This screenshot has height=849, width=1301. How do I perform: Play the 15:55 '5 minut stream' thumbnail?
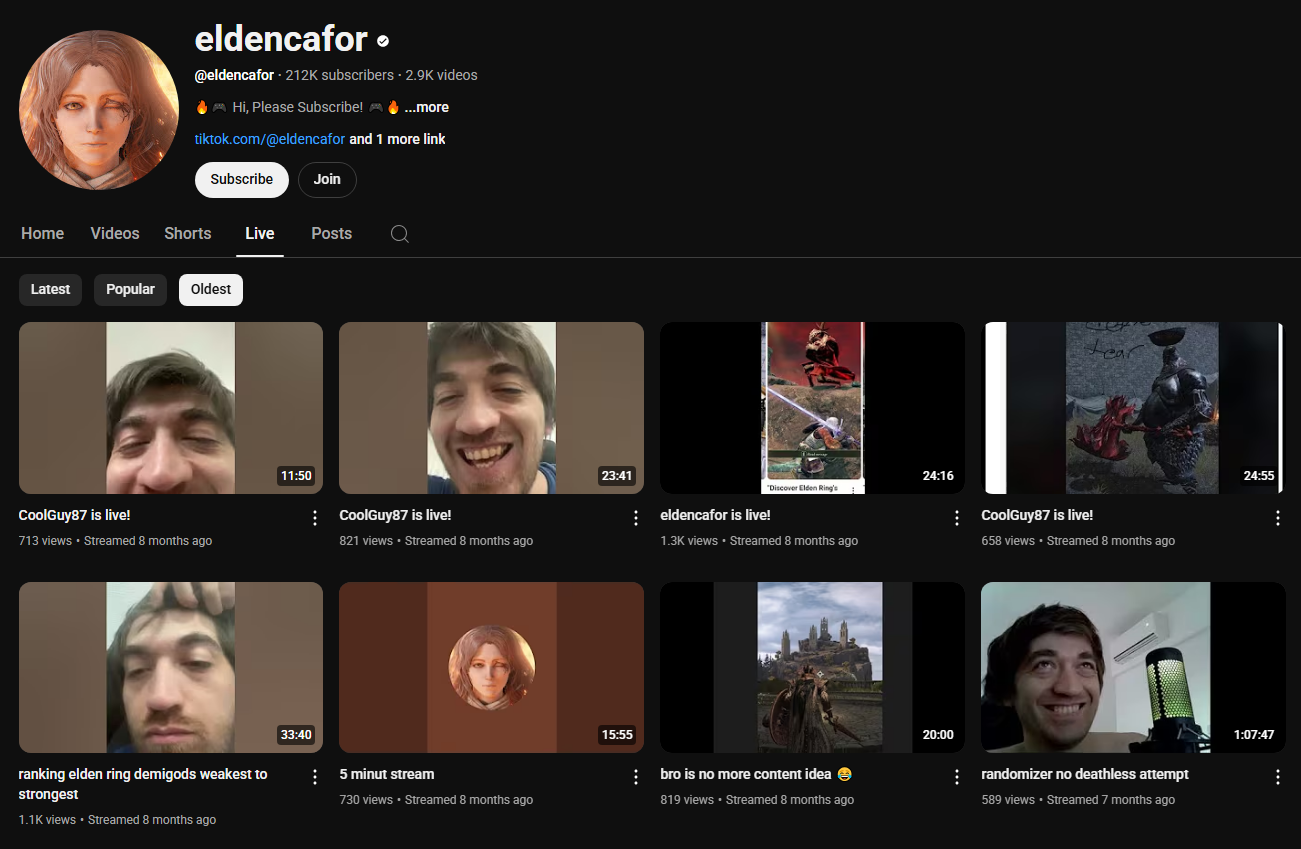(x=491, y=667)
